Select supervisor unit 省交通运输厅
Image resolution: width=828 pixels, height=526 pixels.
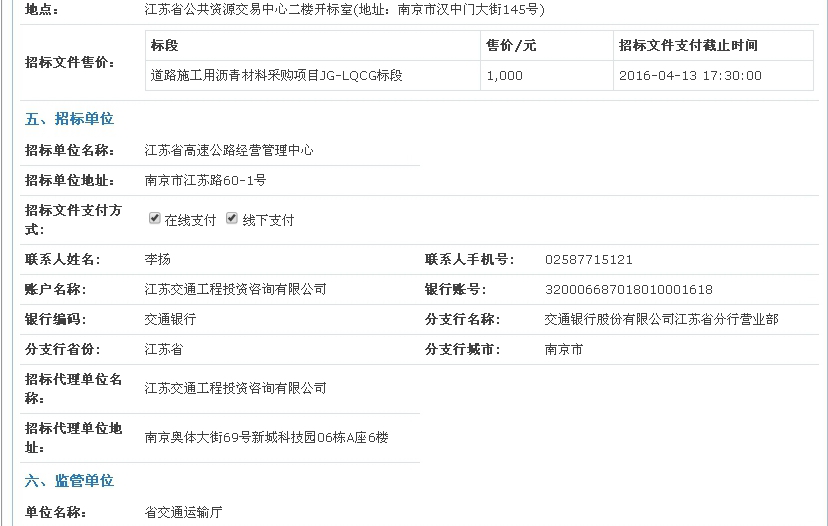(183, 512)
